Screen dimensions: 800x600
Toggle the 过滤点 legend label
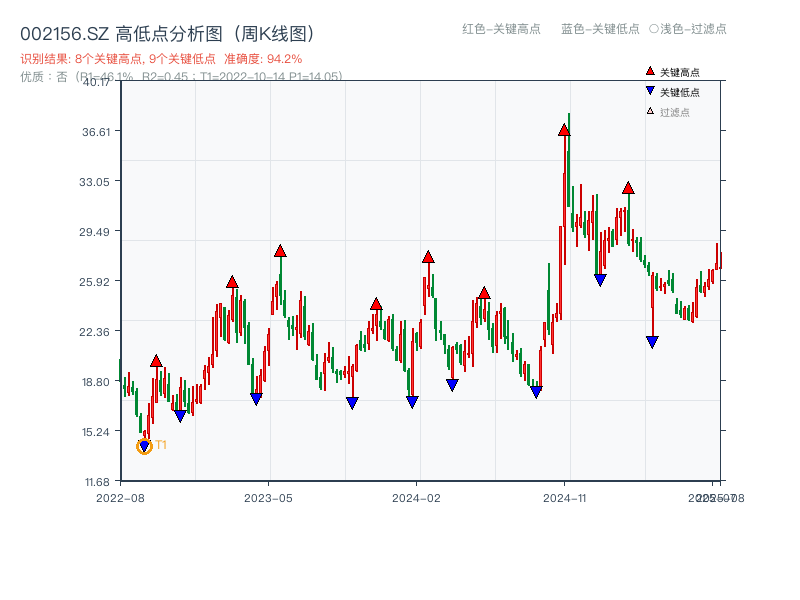pyautogui.click(x=674, y=112)
